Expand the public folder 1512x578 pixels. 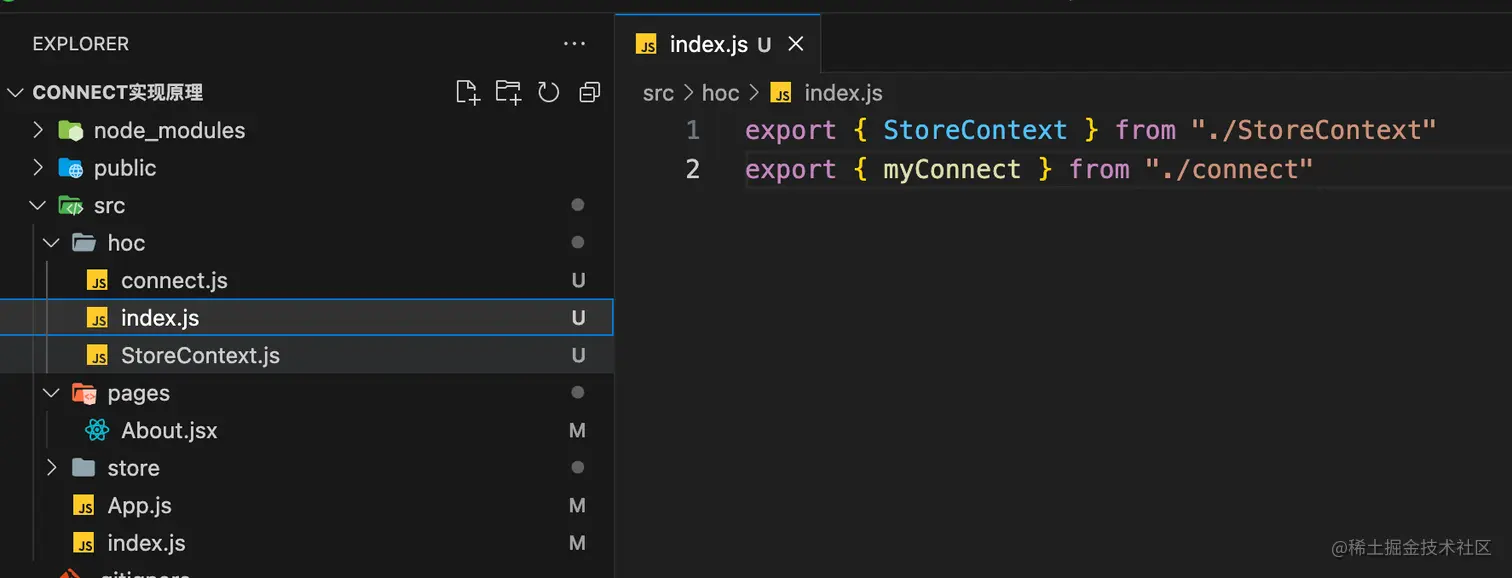point(38,168)
